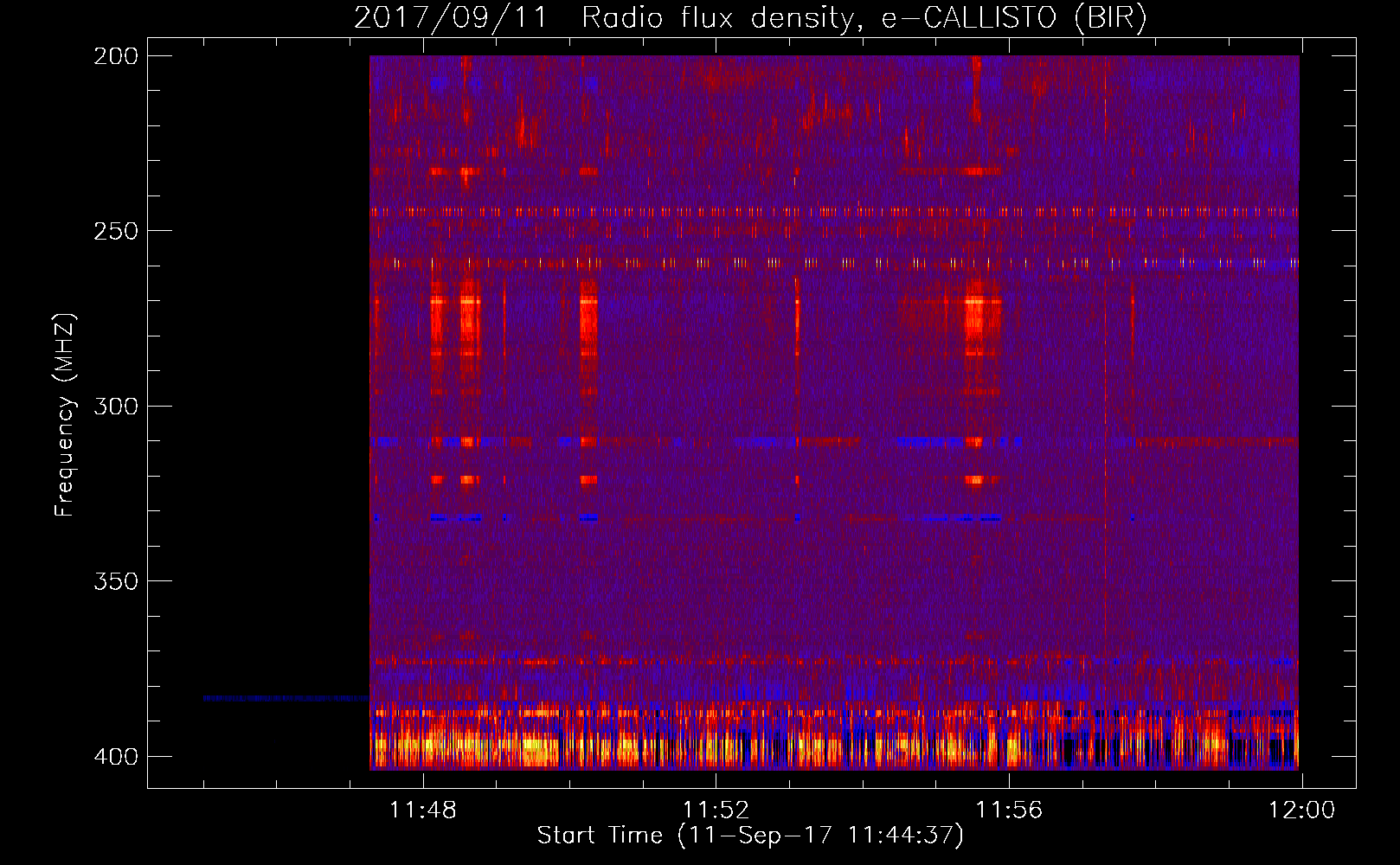Click the 250 frequency tick label
This screenshot has height=865, width=1400.
click(x=116, y=231)
